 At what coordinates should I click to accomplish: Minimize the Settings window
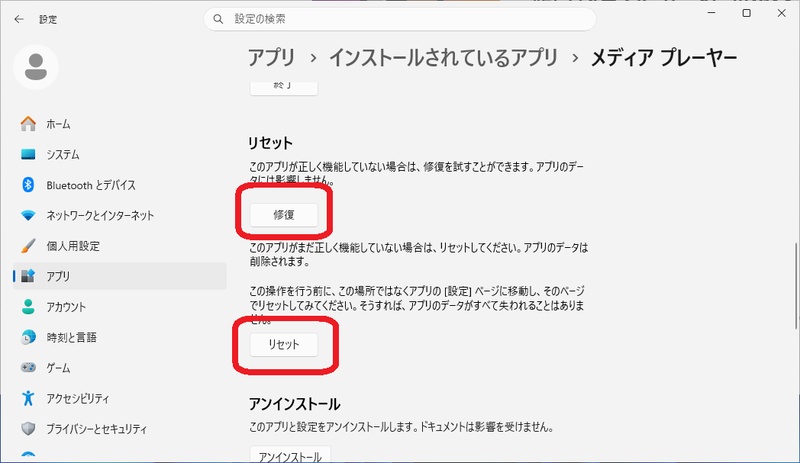point(712,13)
